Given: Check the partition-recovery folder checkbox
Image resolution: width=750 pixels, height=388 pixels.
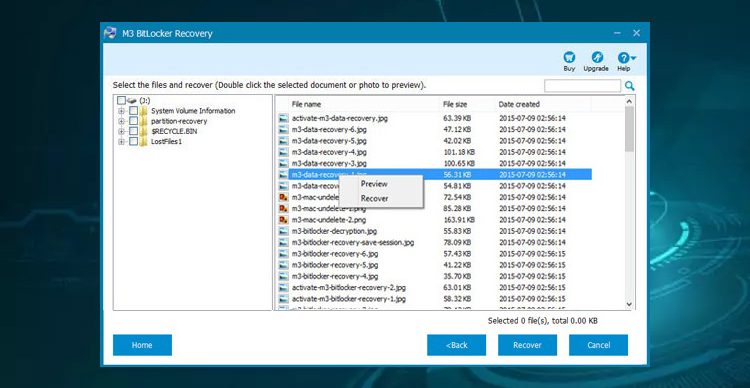Looking at the screenshot, I should [133, 121].
